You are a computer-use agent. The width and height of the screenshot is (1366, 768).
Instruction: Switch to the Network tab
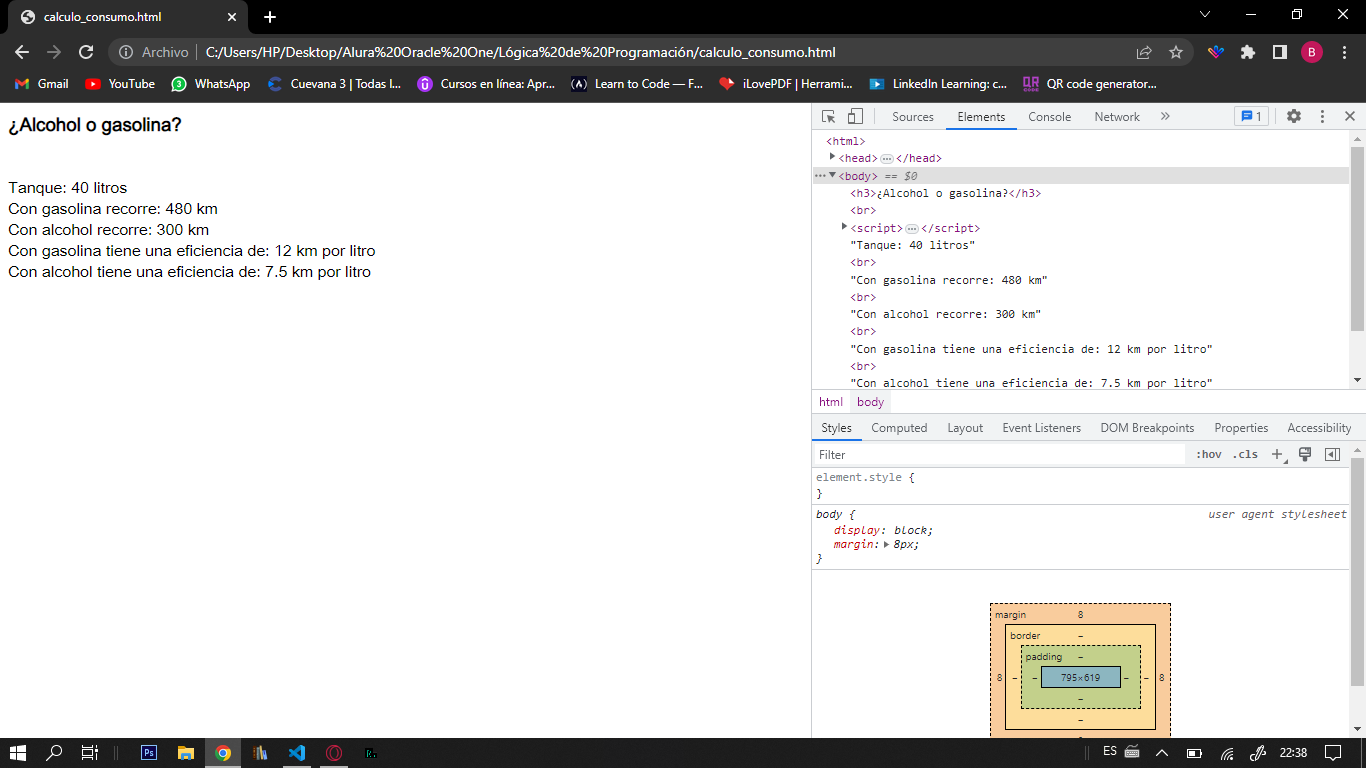click(1117, 117)
